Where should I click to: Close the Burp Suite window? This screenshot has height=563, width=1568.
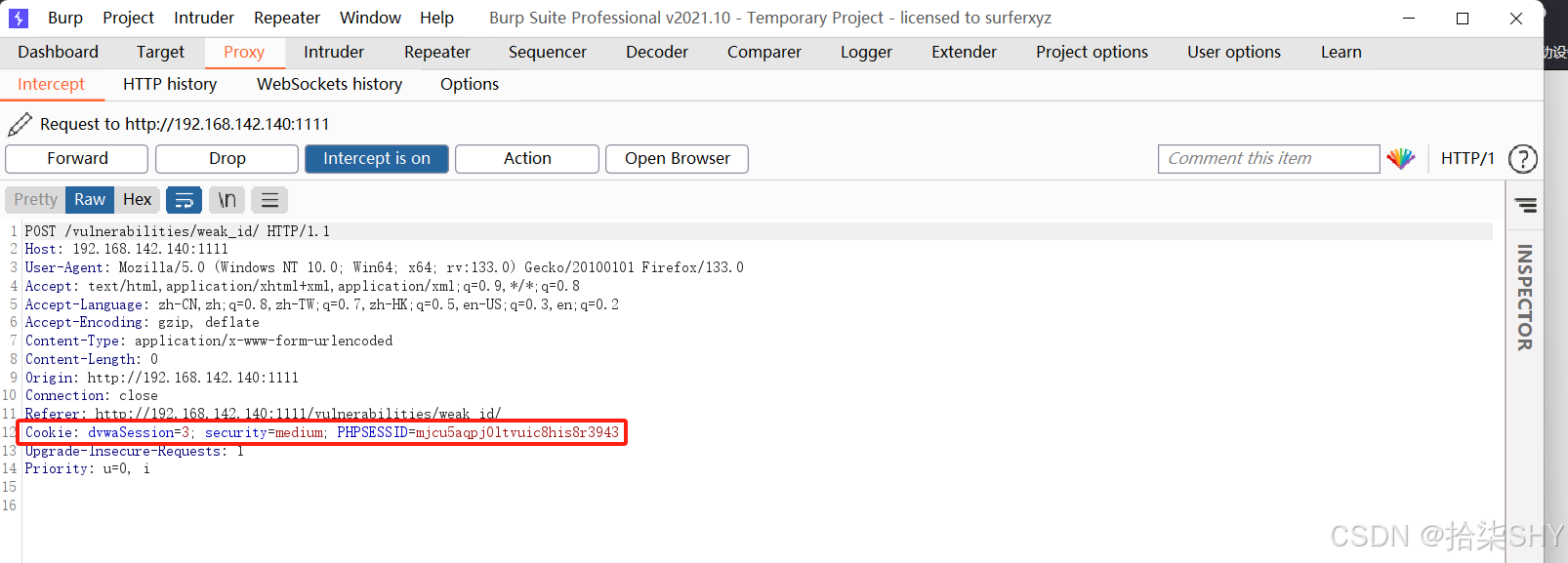pos(1516,18)
